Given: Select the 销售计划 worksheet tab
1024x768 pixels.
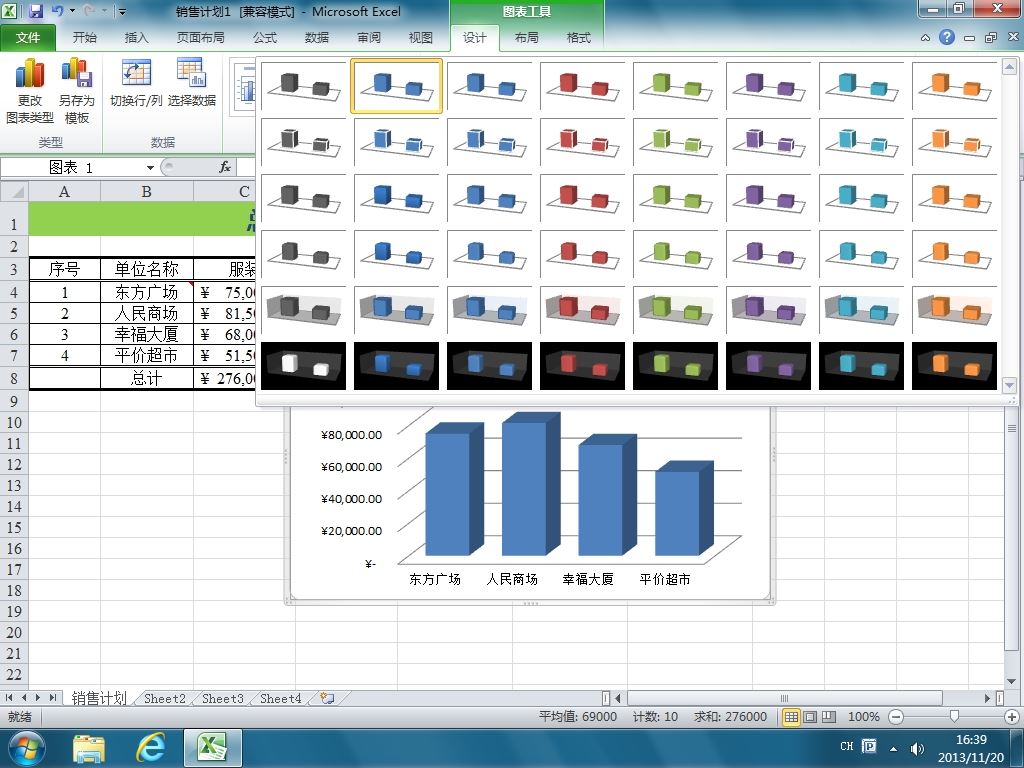Looking at the screenshot, I should point(99,698).
